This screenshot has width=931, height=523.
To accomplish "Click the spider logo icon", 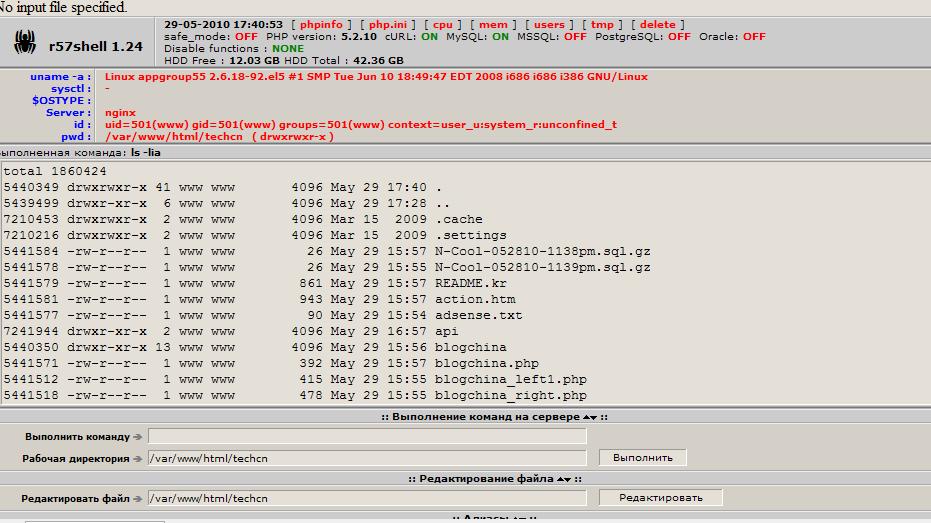I will pyautogui.click(x=25, y=42).
